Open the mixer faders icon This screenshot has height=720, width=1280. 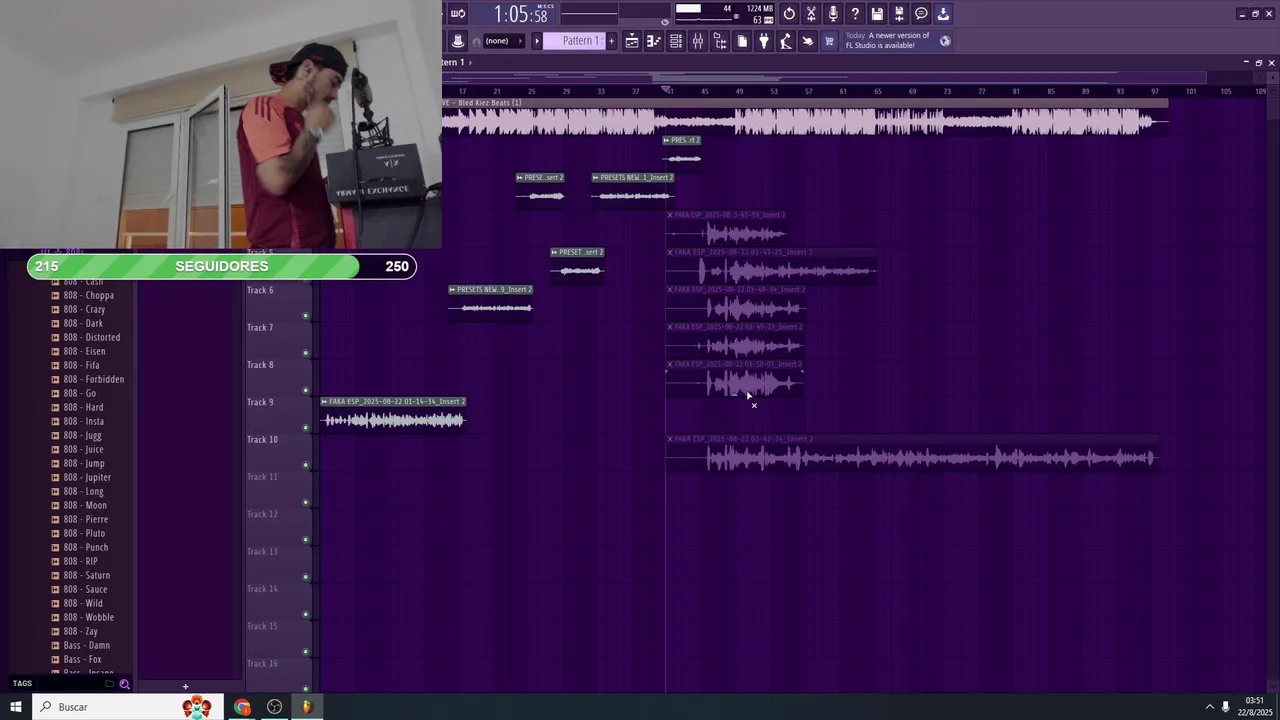(x=698, y=41)
